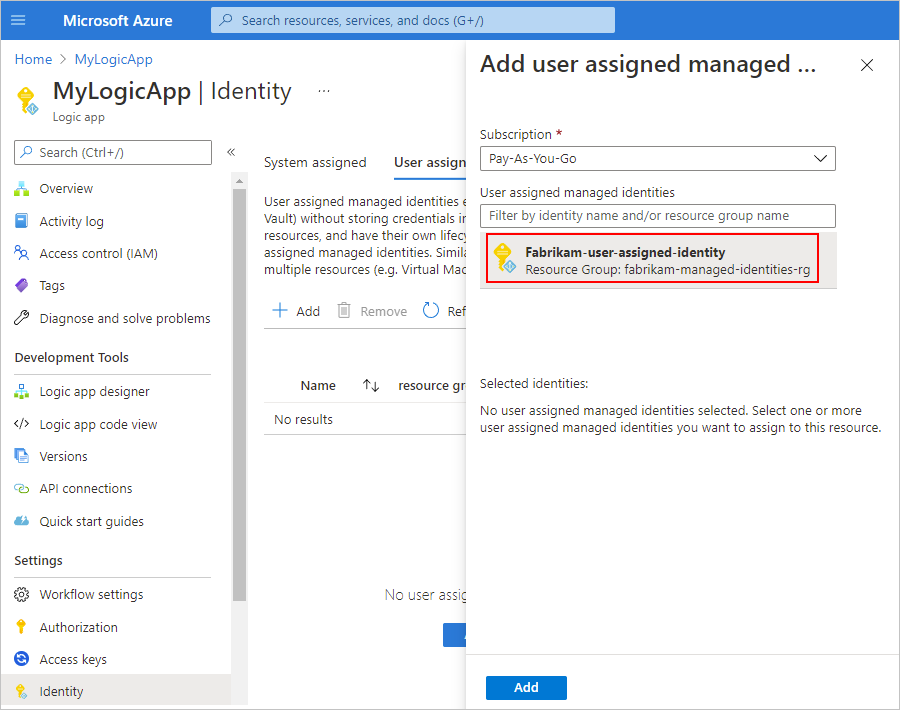Click the Overview icon in sidebar
This screenshot has height=710, width=900.
tap(22, 189)
